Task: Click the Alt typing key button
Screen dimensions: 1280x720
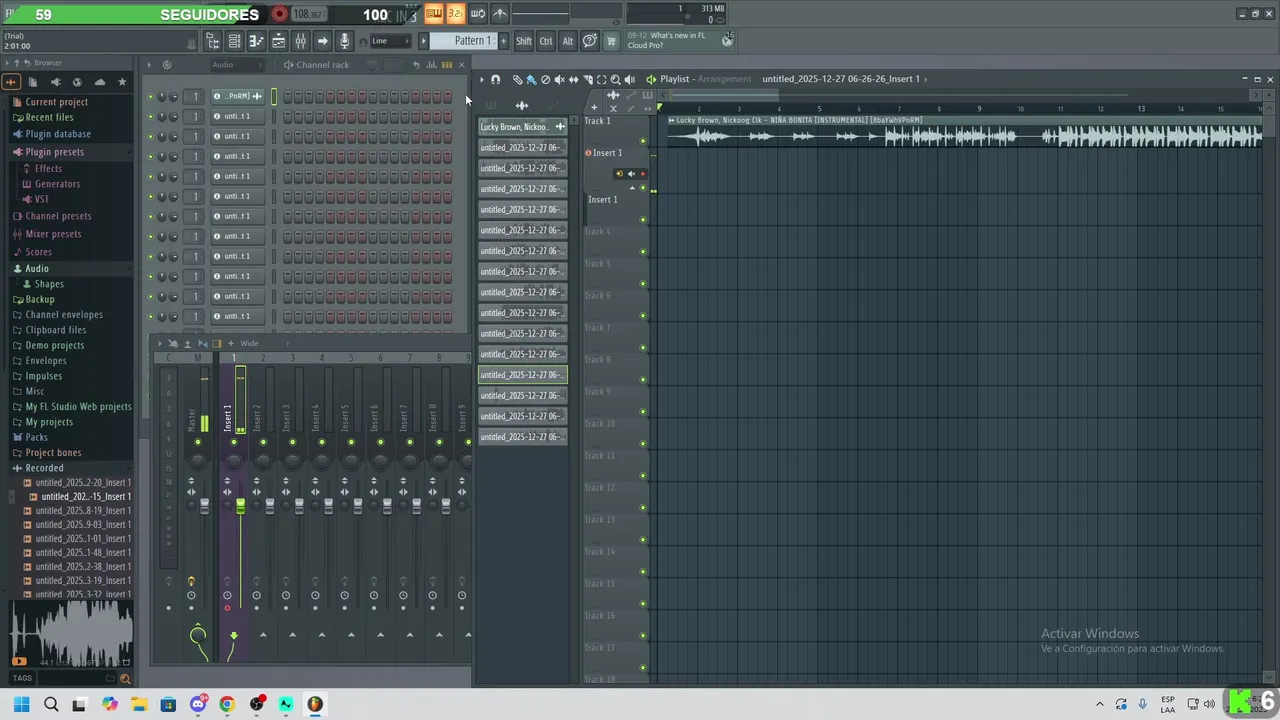Action: click(x=567, y=41)
